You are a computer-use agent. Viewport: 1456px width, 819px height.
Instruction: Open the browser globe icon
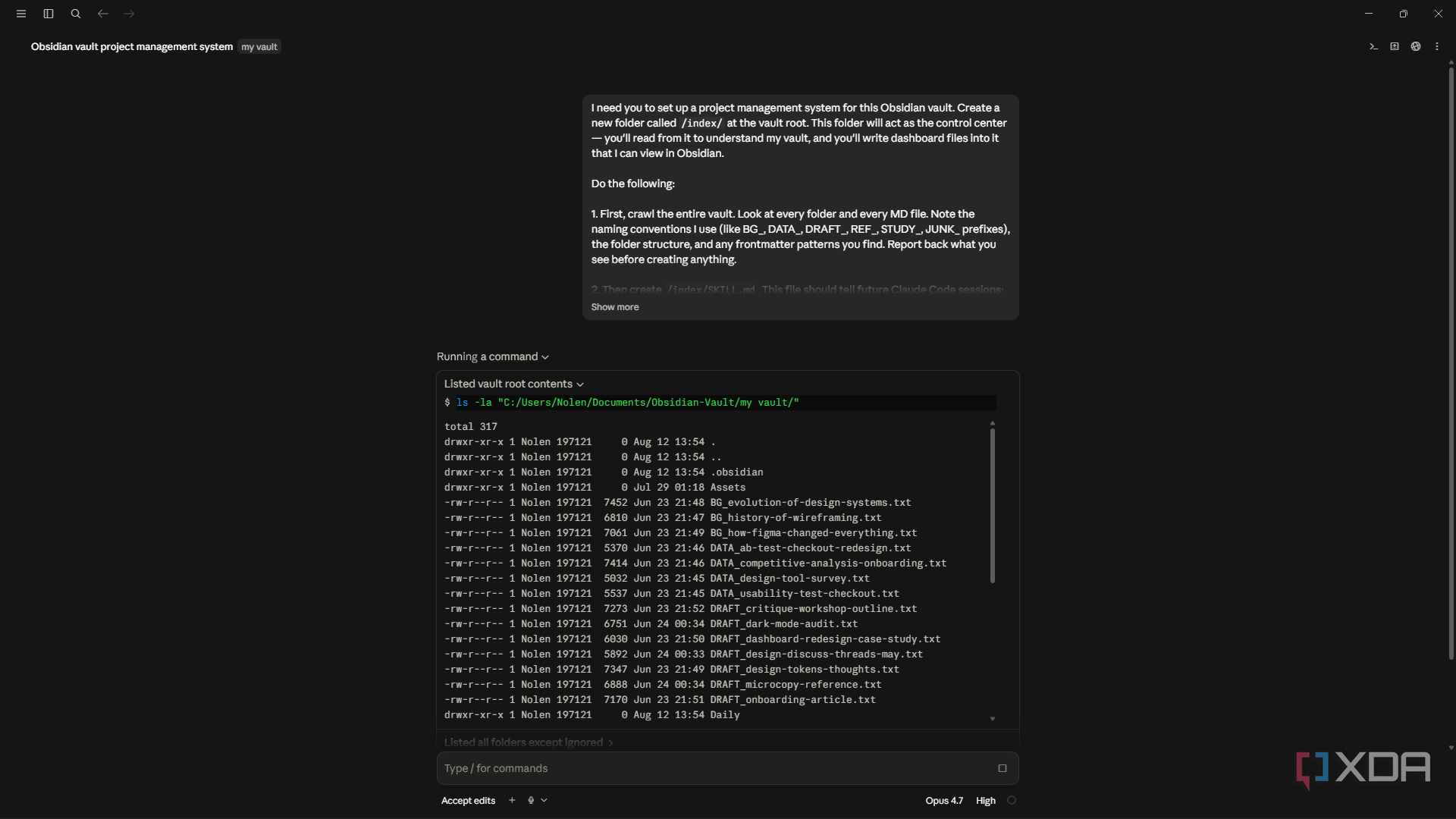(1416, 46)
